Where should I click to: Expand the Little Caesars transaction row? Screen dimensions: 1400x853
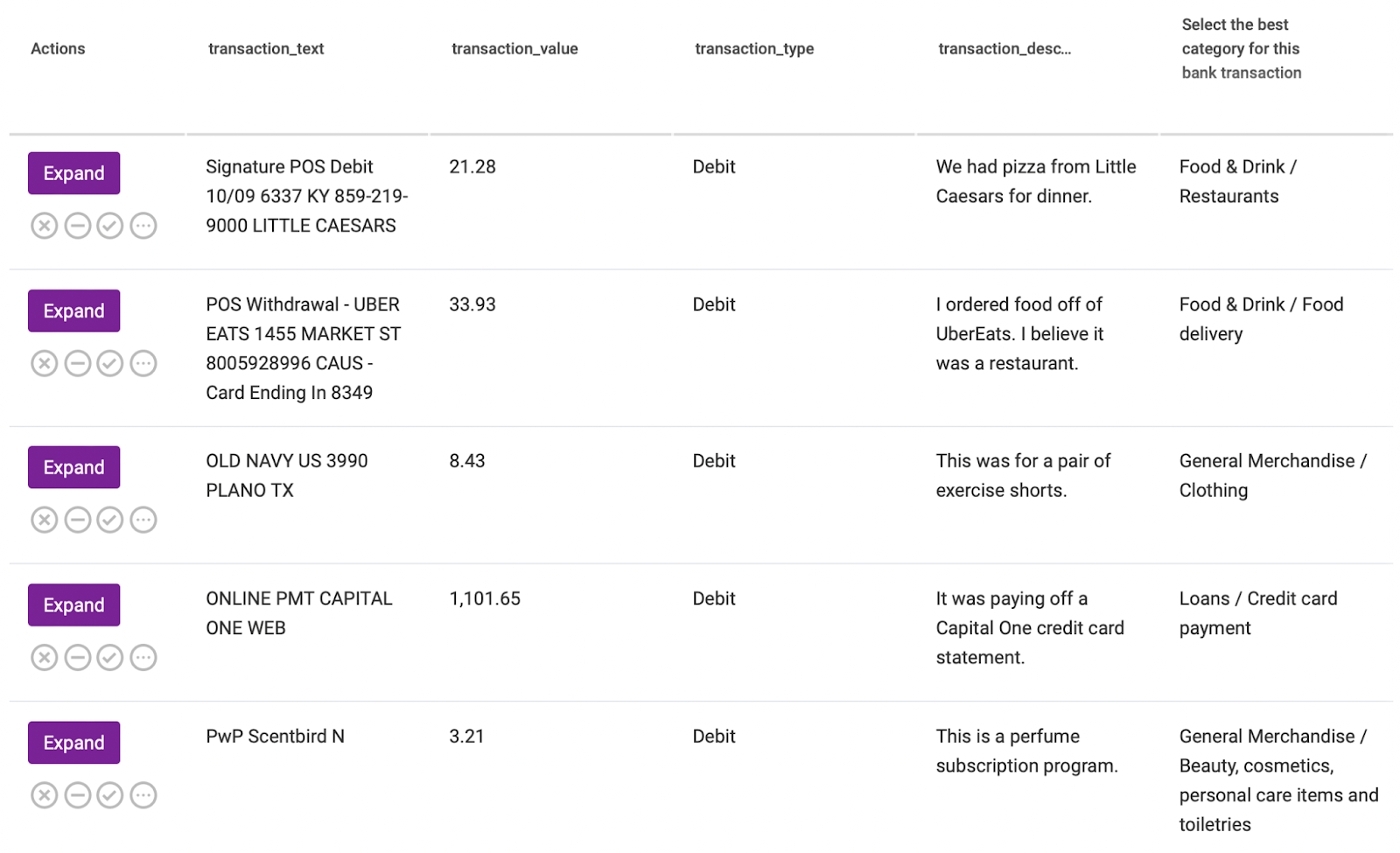73,173
